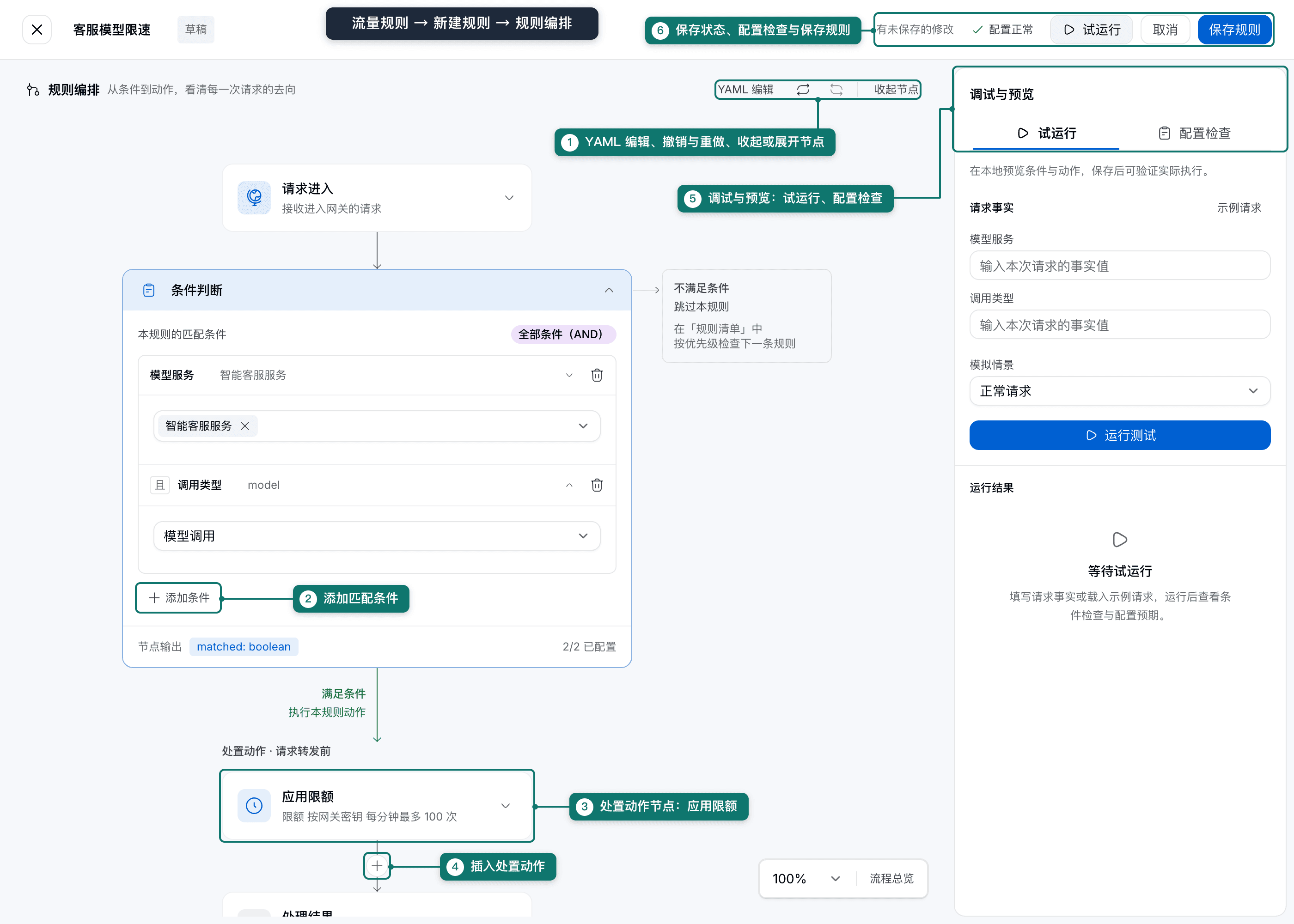The image size is (1294, 924).
Task: Delete the 调用类型 condition with trash icon
Action: [x=597, y=485]
